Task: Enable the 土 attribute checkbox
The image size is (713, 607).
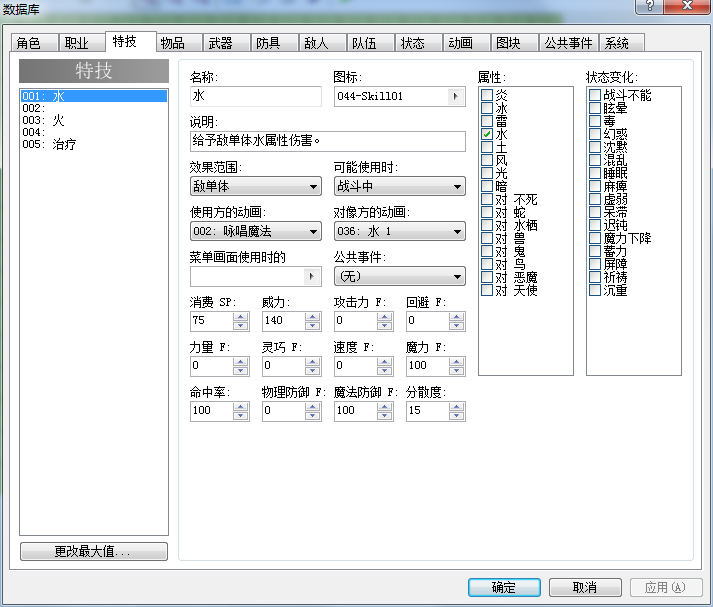Action: tap(487, 147)
